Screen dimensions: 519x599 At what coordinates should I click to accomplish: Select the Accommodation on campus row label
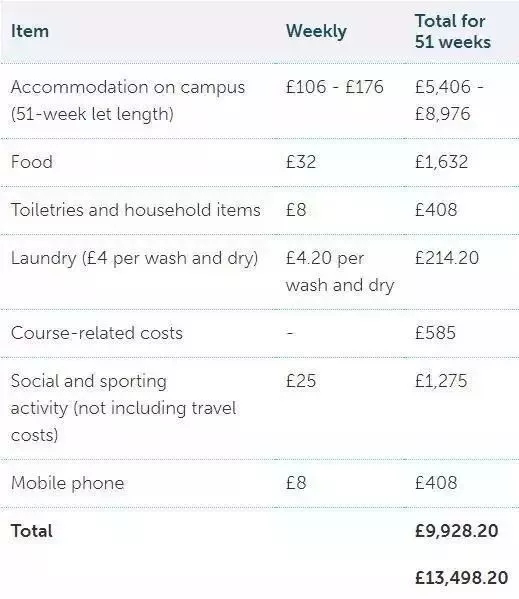[128, 100]
